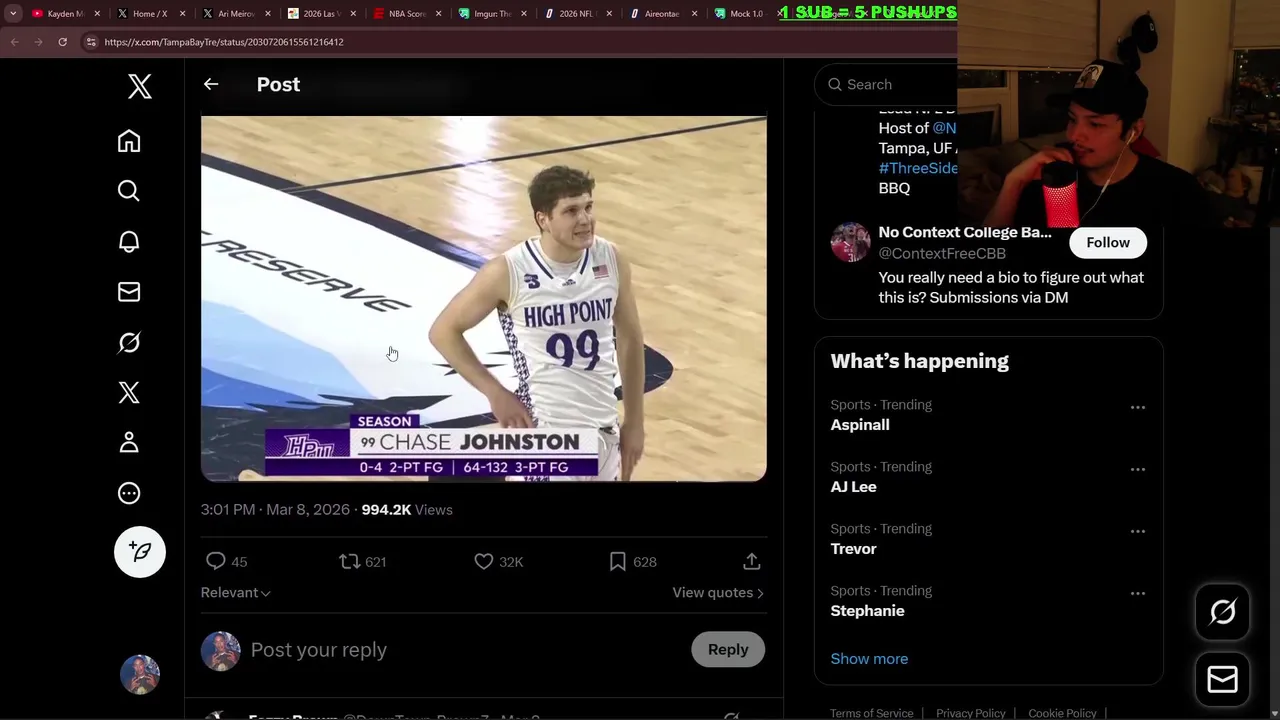Switch to the Imgur browser tab
The height and width of the screenshot is (720, 1280).
click(x=491, y=14)
